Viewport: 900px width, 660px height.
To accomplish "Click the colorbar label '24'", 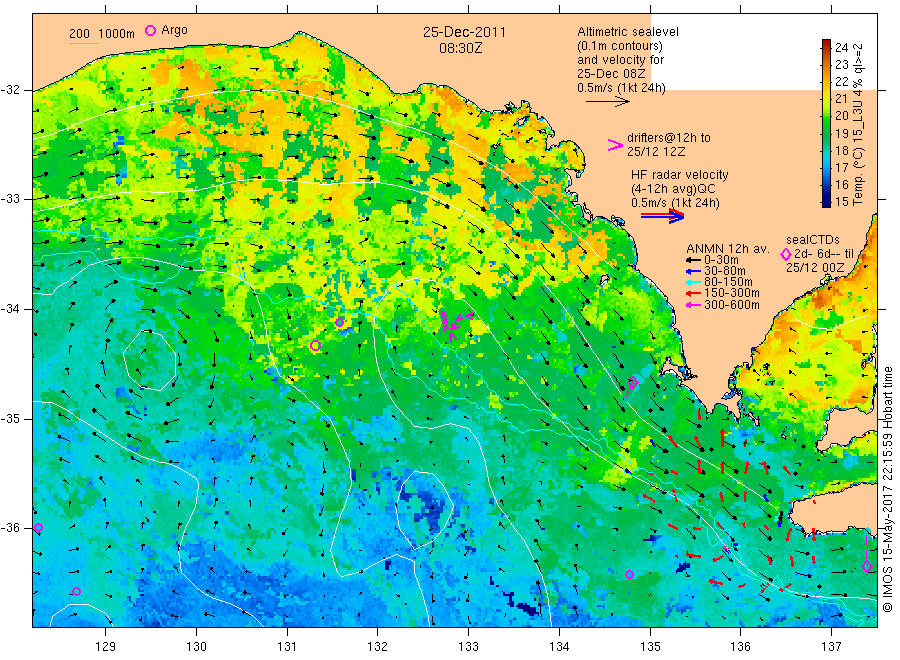I will (841, 47).
